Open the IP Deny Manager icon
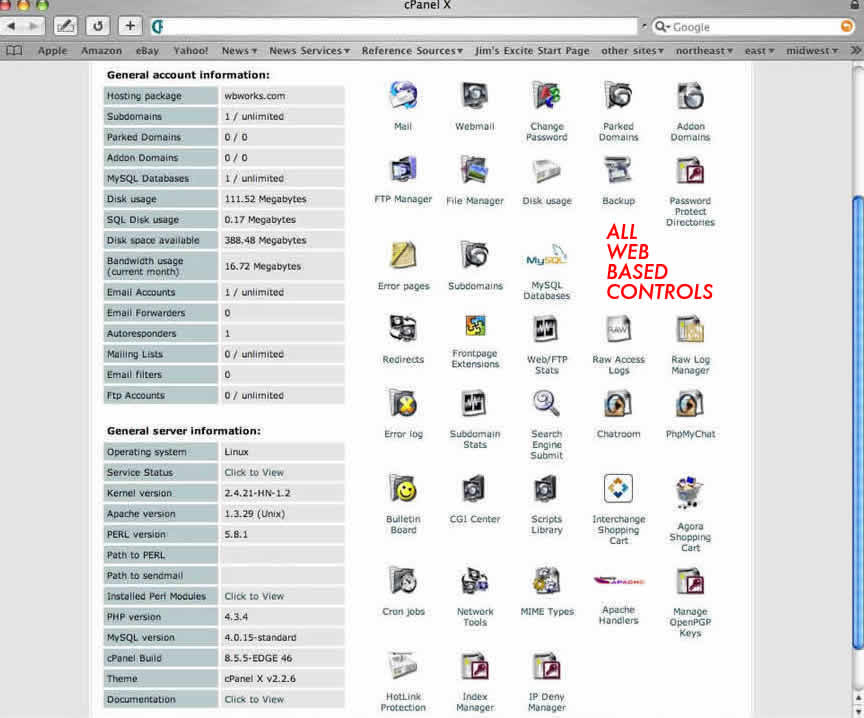Viewport: 864px width, 718px height. (x=547, y=666)
